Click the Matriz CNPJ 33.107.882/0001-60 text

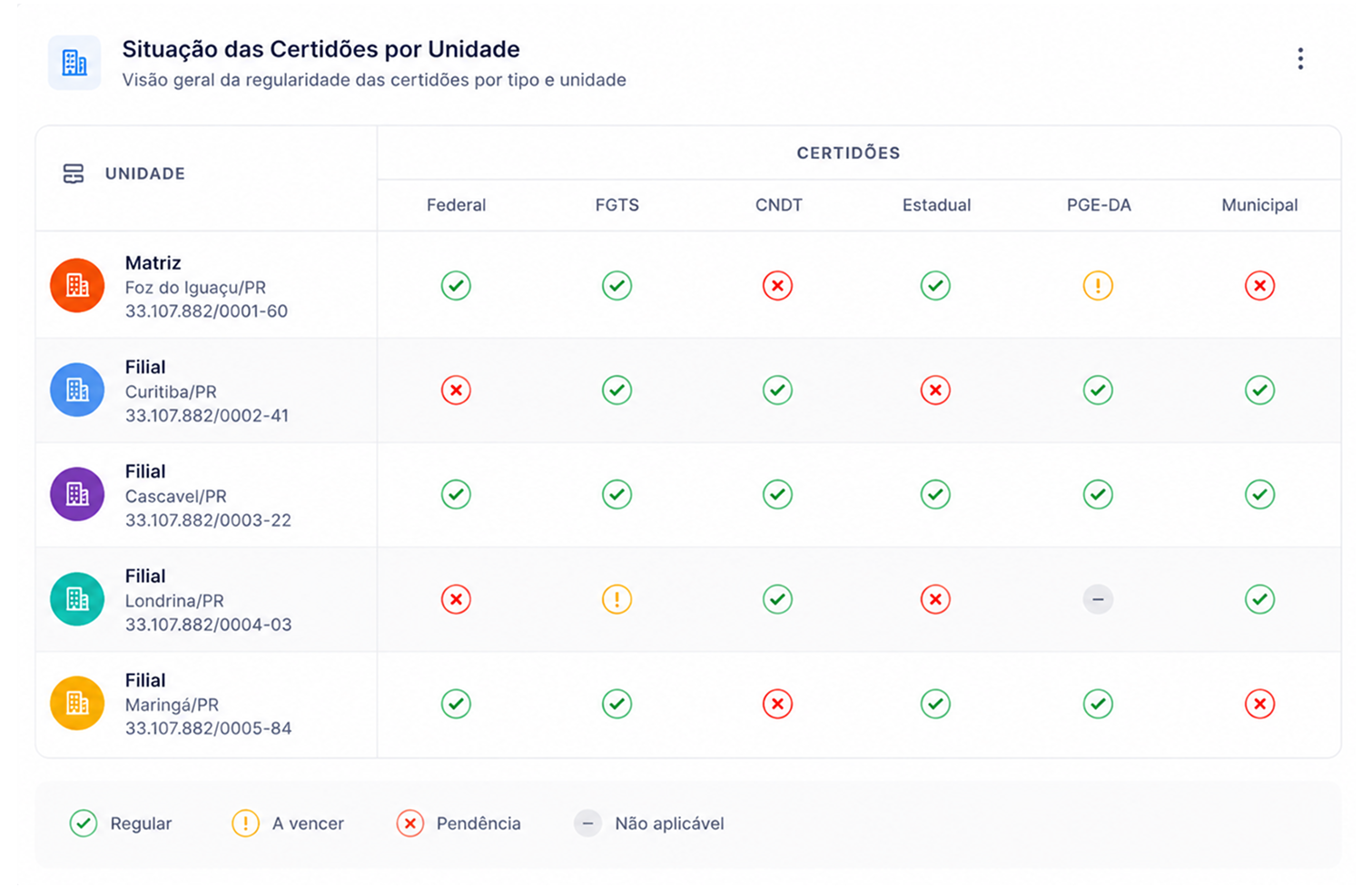[x=206, y=311]
